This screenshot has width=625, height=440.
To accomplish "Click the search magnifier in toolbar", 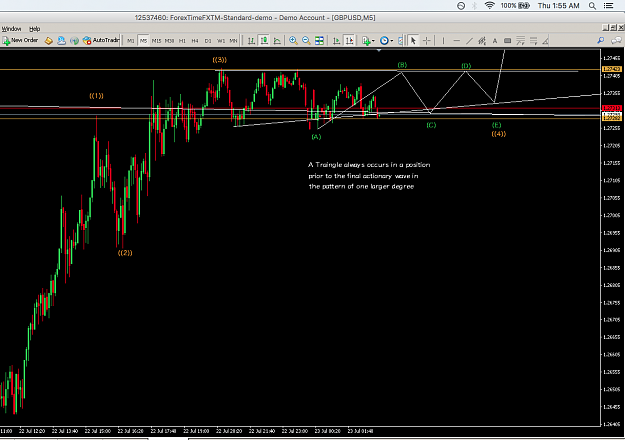I will tap(601, 41).
